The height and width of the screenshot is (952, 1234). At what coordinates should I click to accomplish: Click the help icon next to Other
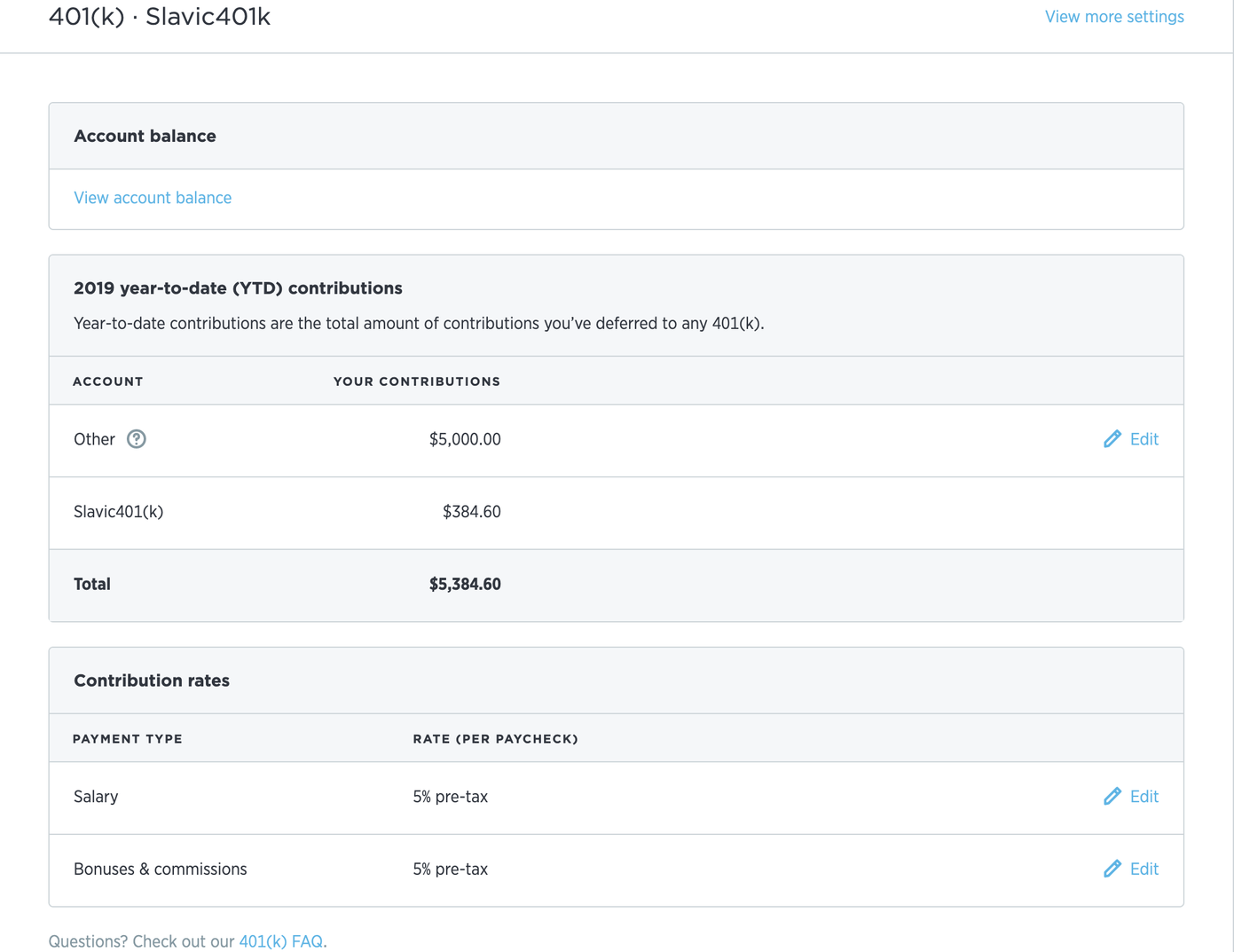coord(136,439)
